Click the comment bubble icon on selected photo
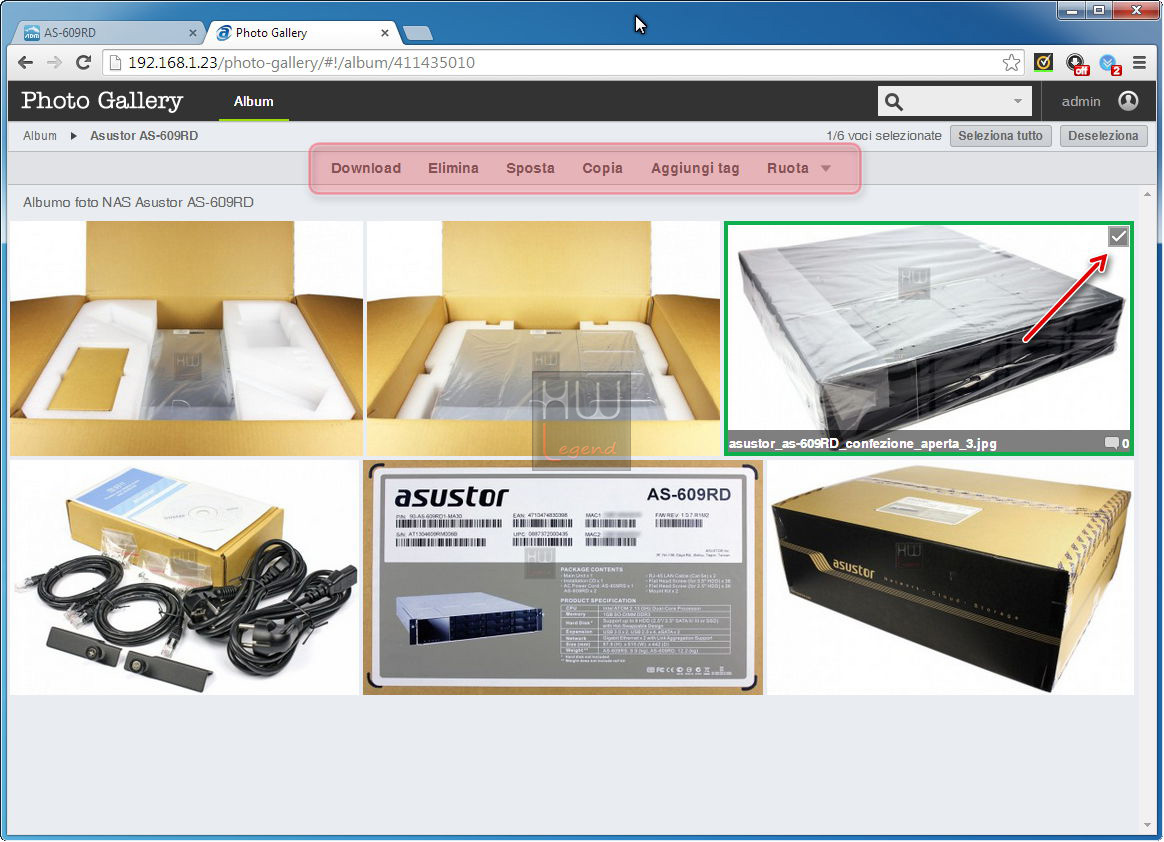Viewport: 1164px width, 842px height. [x=1111, y=443]
